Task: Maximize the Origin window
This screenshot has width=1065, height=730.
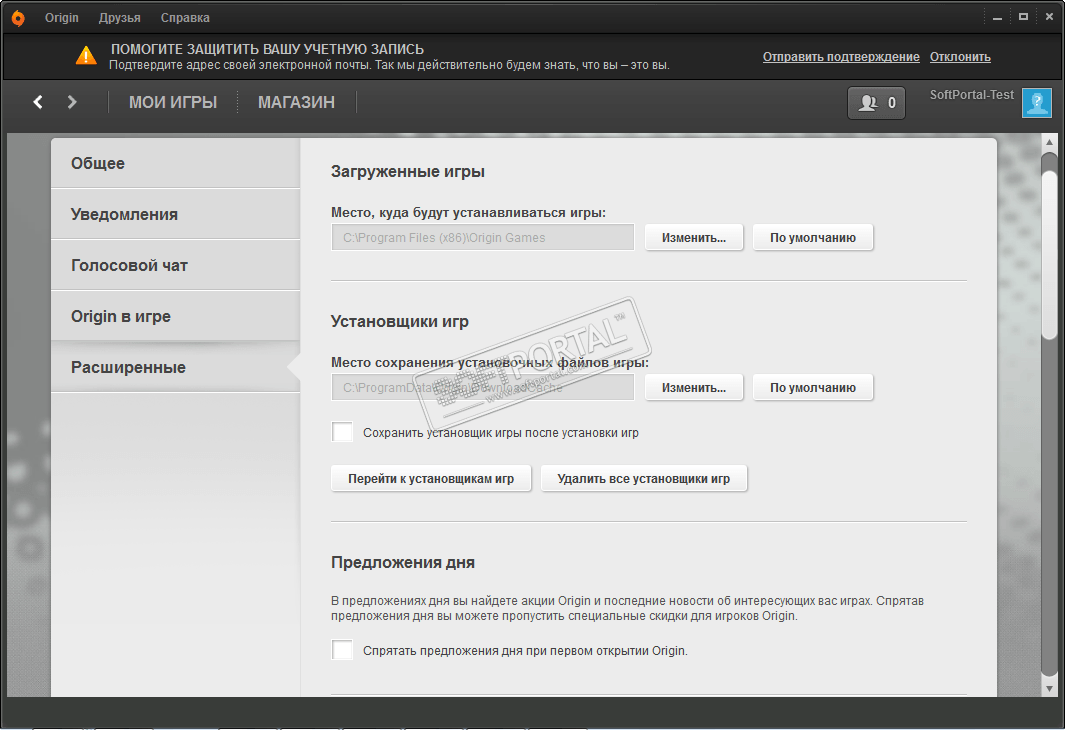Action: 1023,17
